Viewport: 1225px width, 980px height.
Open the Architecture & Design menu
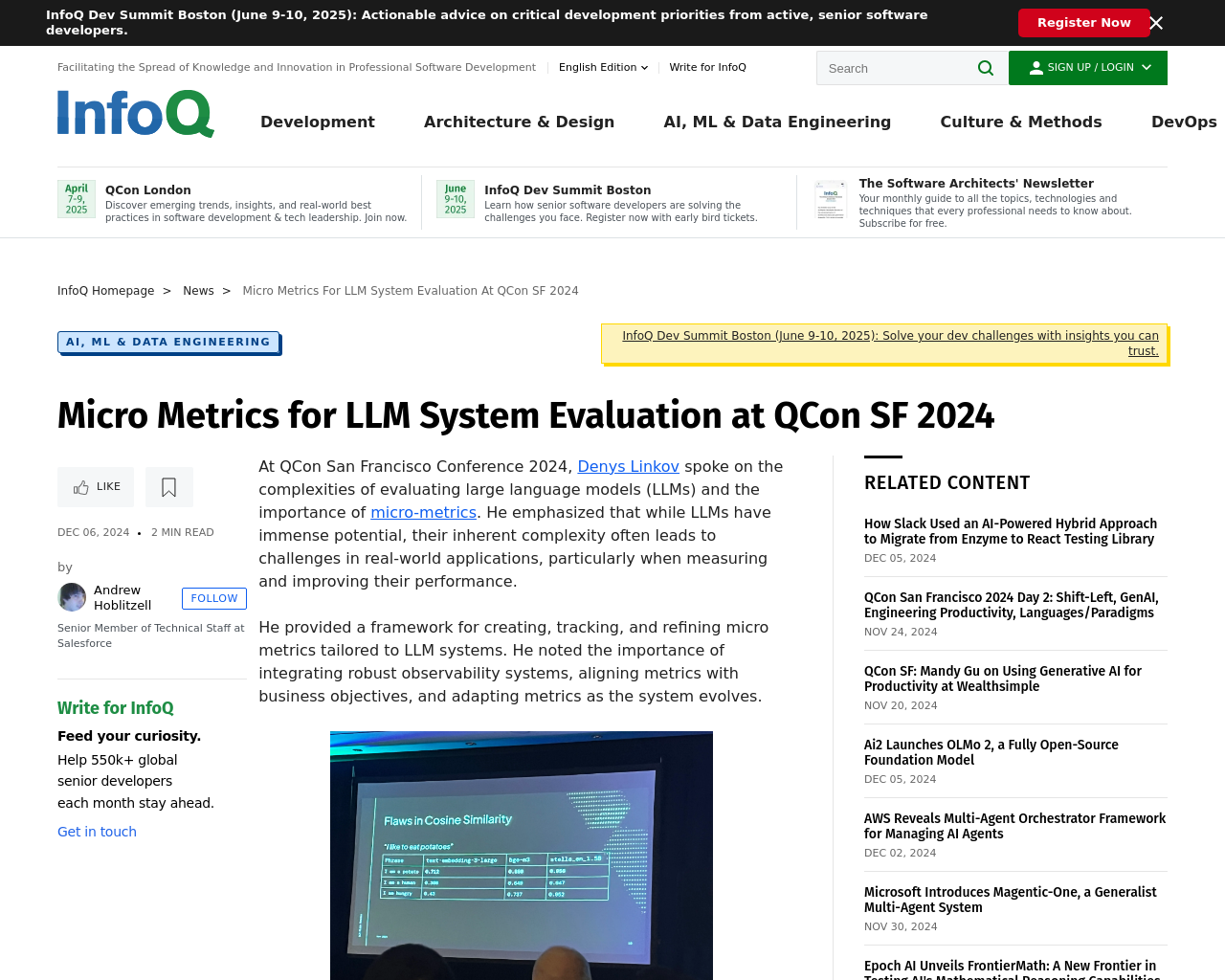point(519,122)
